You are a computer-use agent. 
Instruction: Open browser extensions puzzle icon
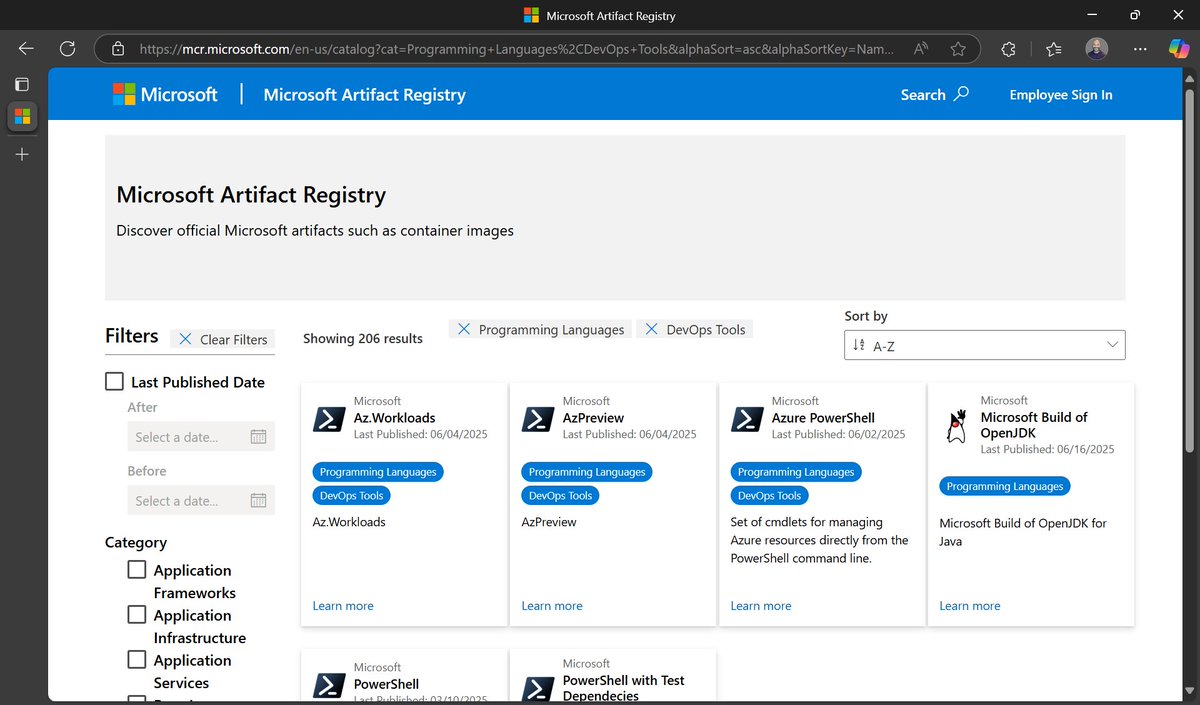(x=1009, y=48)
